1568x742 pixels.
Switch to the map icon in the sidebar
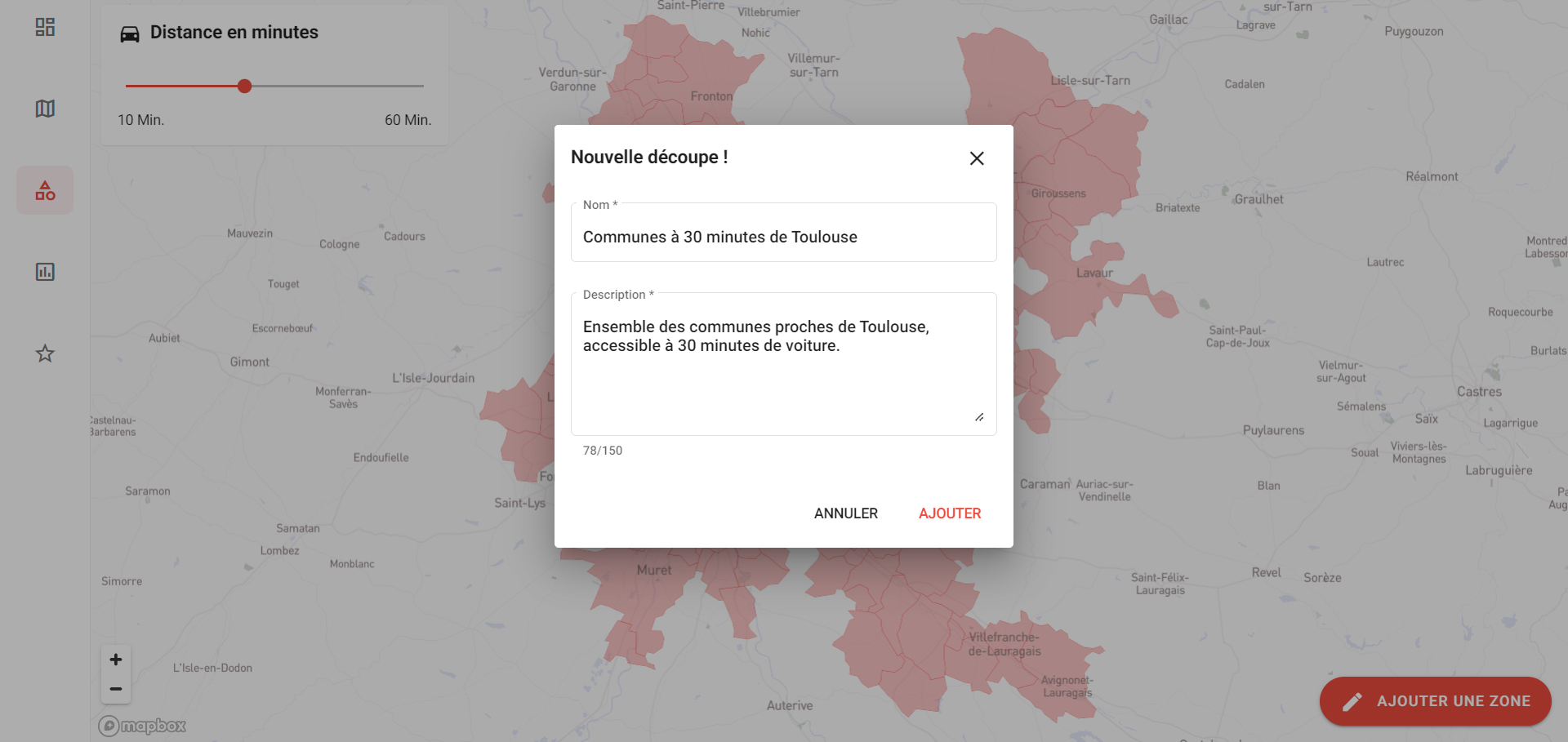[x=45, y=109]
